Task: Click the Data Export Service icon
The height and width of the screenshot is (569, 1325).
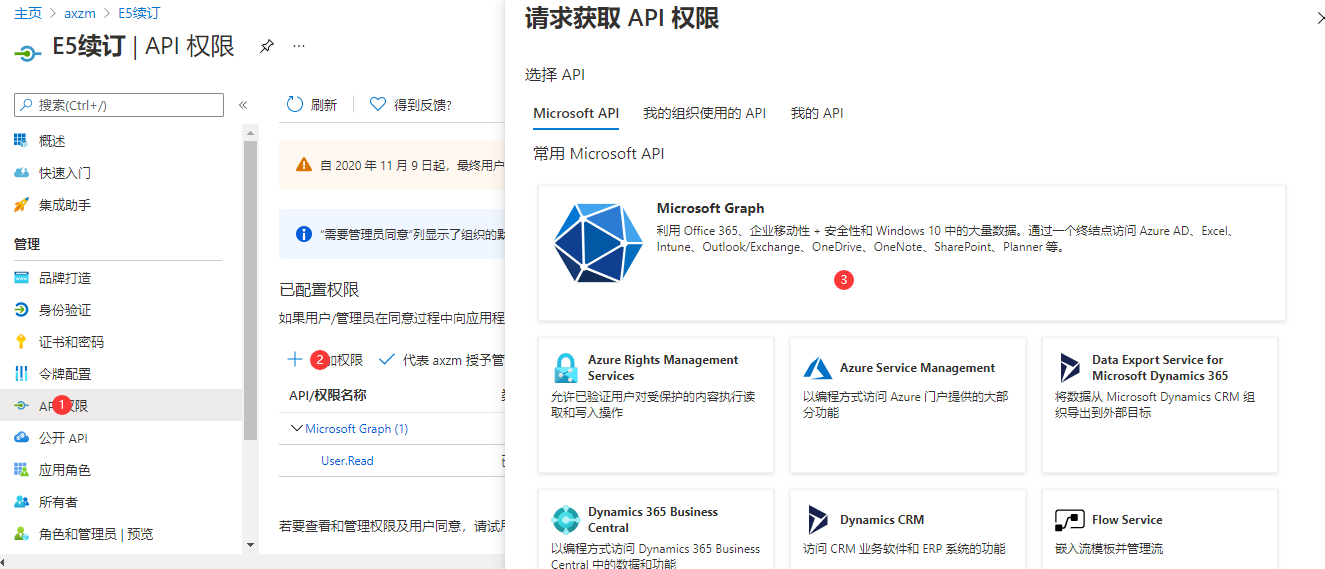Action: 1070,368
